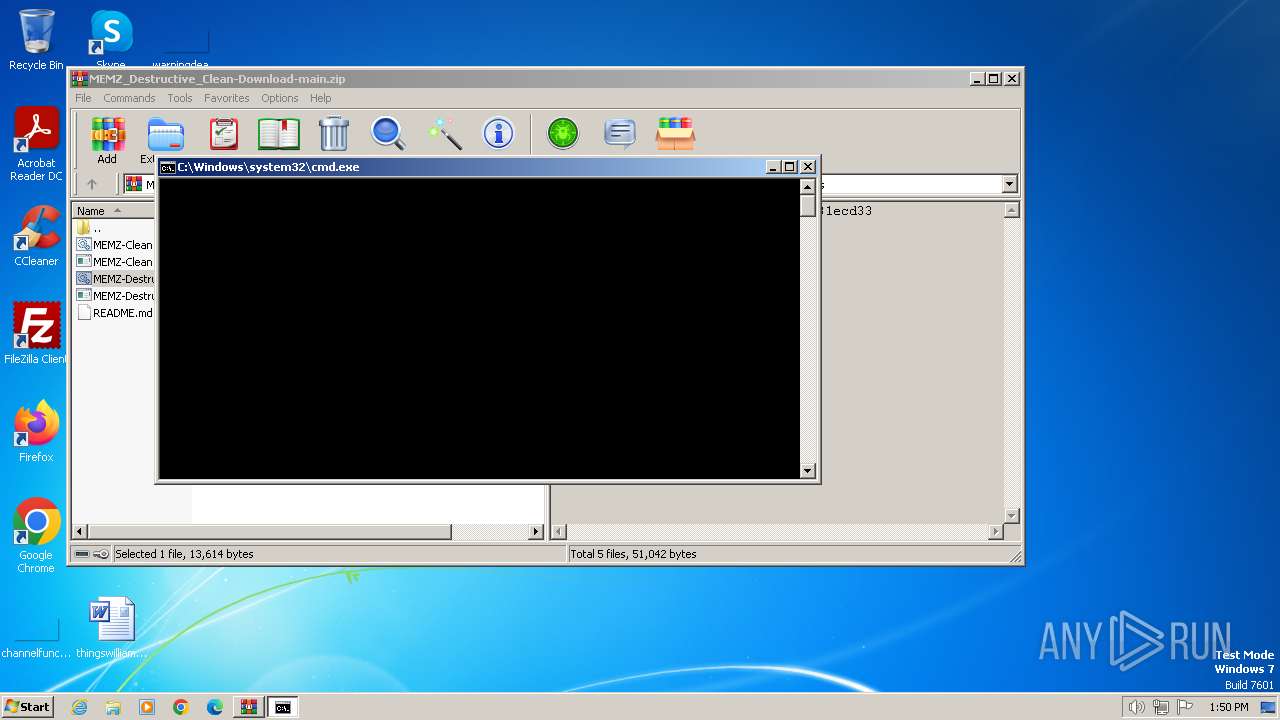Viewport: 1280px width, 720px height.
Task: Open the Recycle Bin desktop icon
Action: (x=36, y=40)
